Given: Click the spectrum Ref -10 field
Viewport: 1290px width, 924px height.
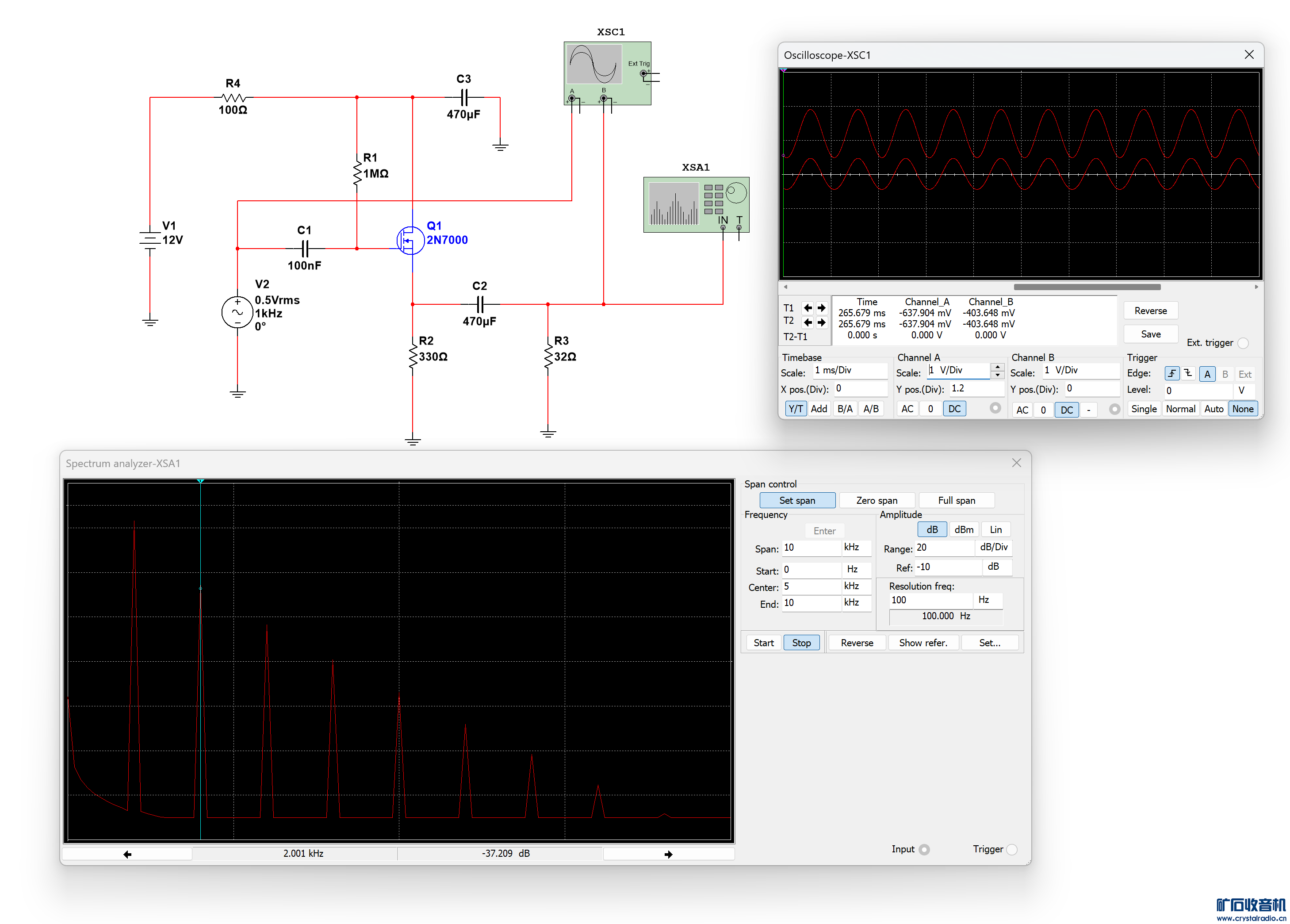Looking at the screenshot, I should (x=948, y=567).
